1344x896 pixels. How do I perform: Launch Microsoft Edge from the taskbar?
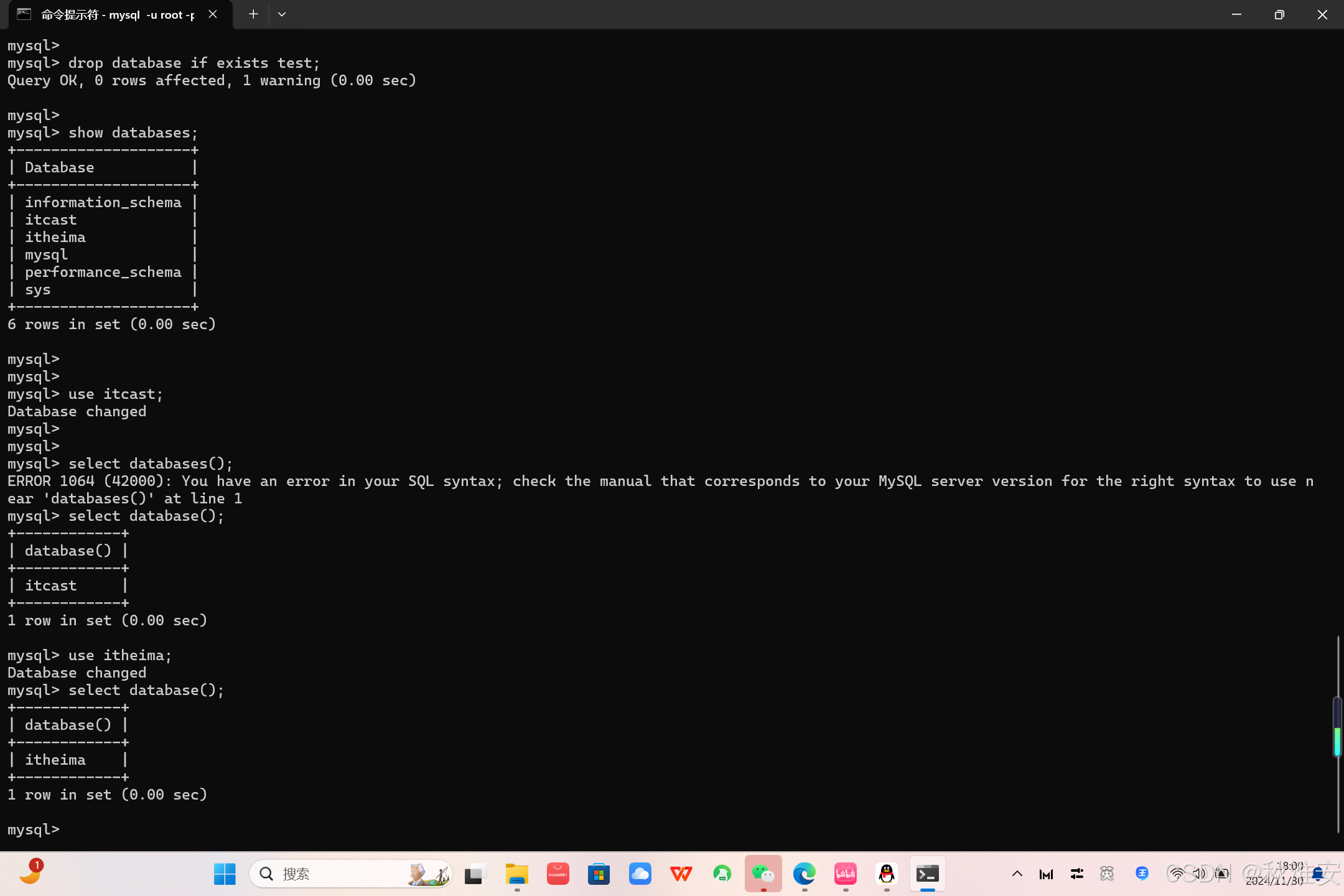pos(804,874)
